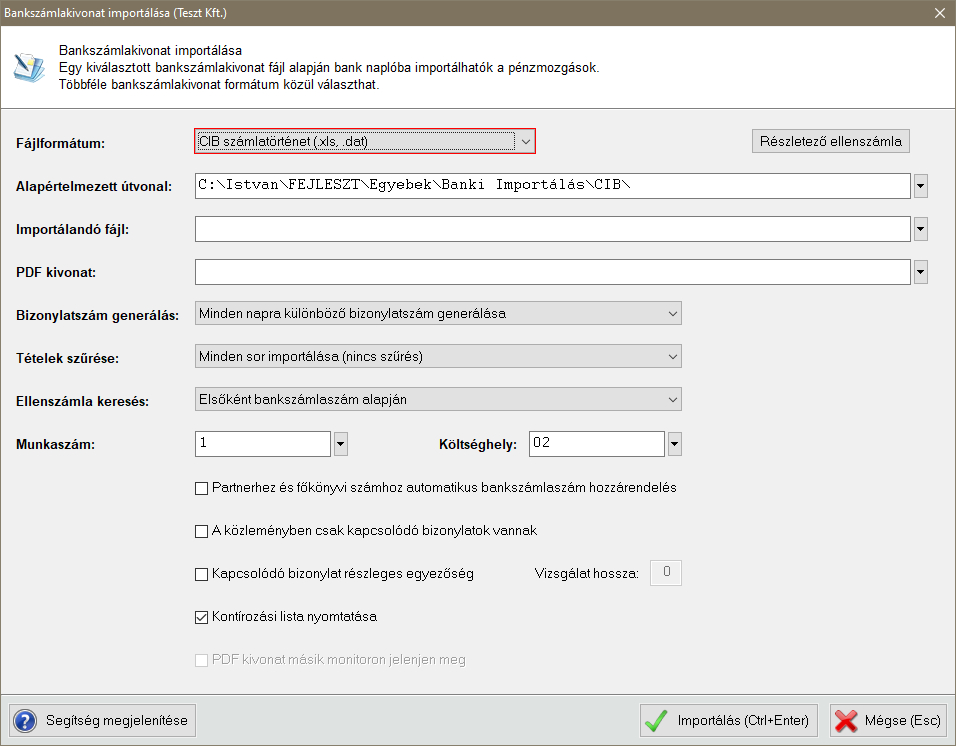Click the red X cancel icon
956x746 pixels.
click(x=846, y=720)
